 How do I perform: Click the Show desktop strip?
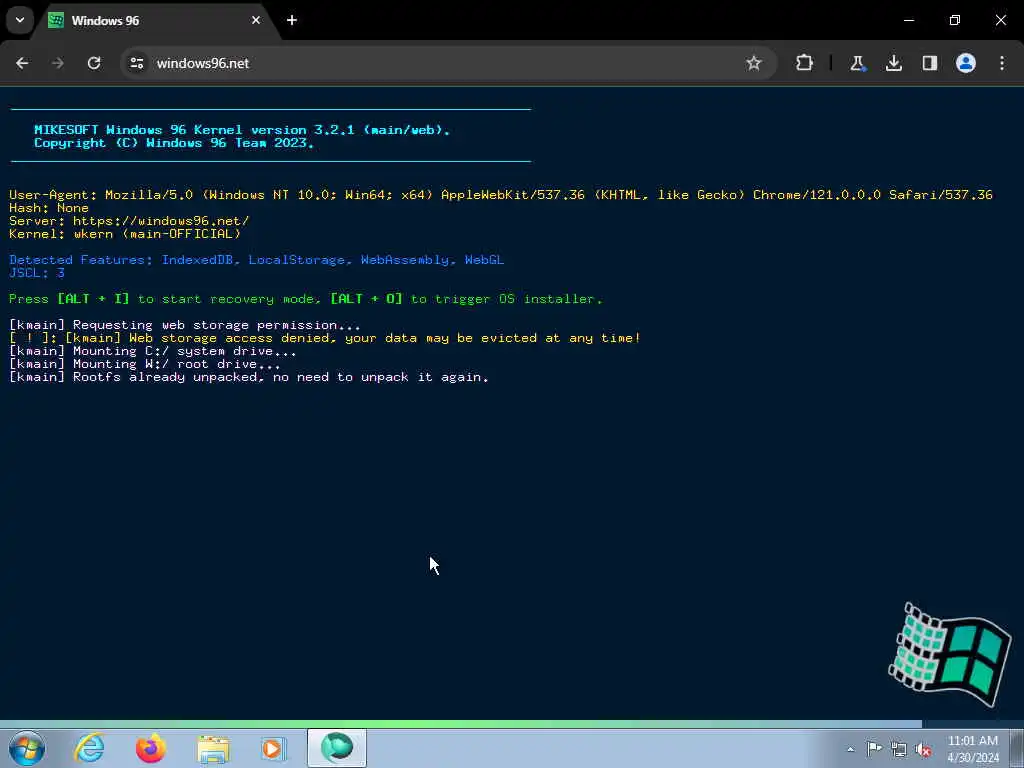point(1019,748)
